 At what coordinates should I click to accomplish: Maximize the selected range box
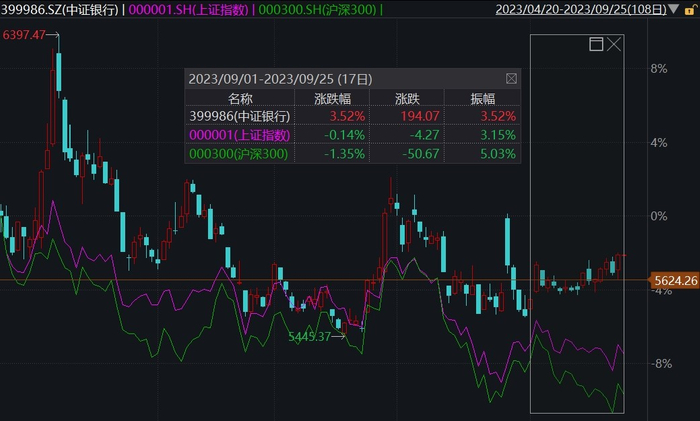click(596, 44)
